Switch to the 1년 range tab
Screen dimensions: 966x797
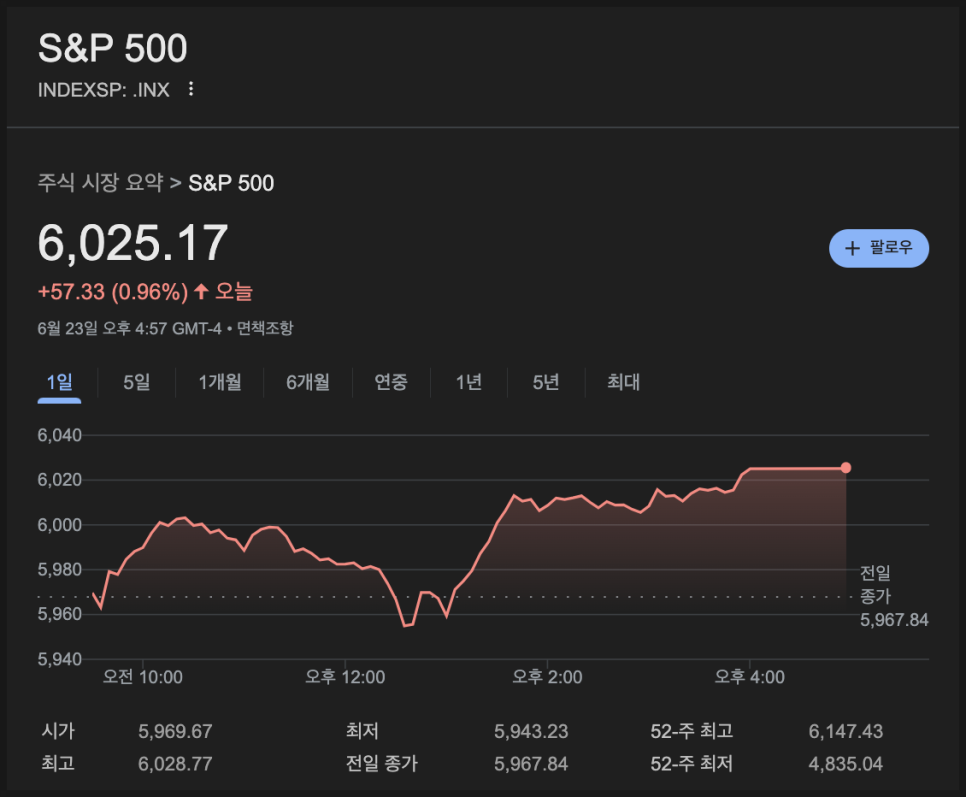(469, 382)
